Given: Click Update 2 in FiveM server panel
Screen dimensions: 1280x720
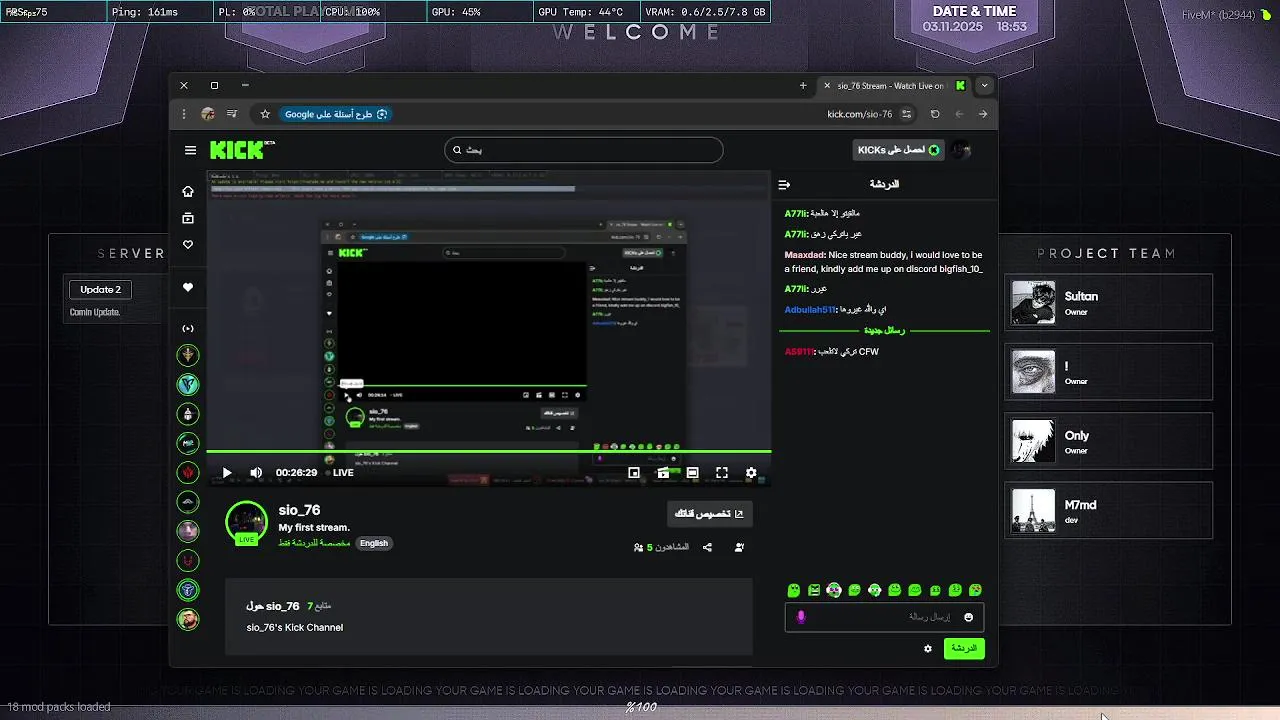Looking at the screenshot, I should click(100, 289).
